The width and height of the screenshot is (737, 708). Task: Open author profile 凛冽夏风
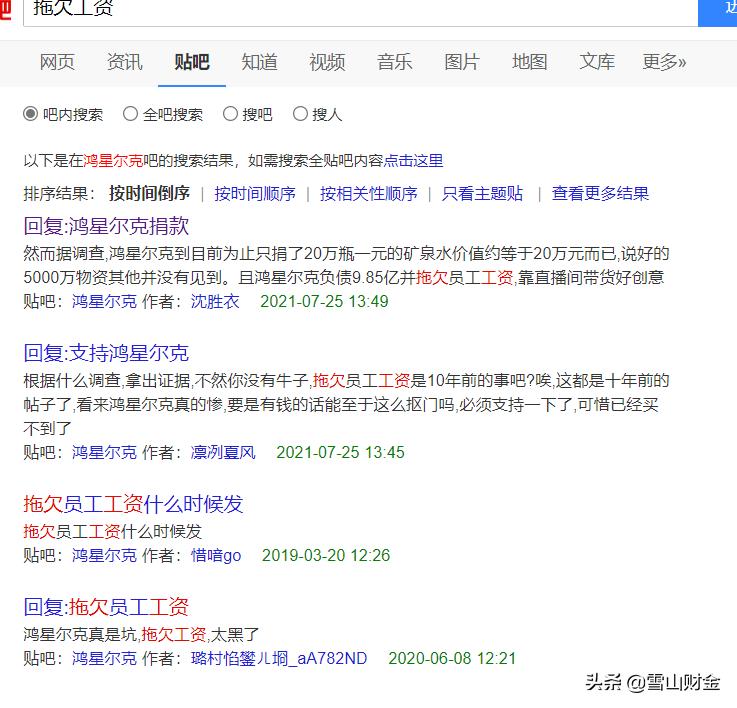[223, 452]
